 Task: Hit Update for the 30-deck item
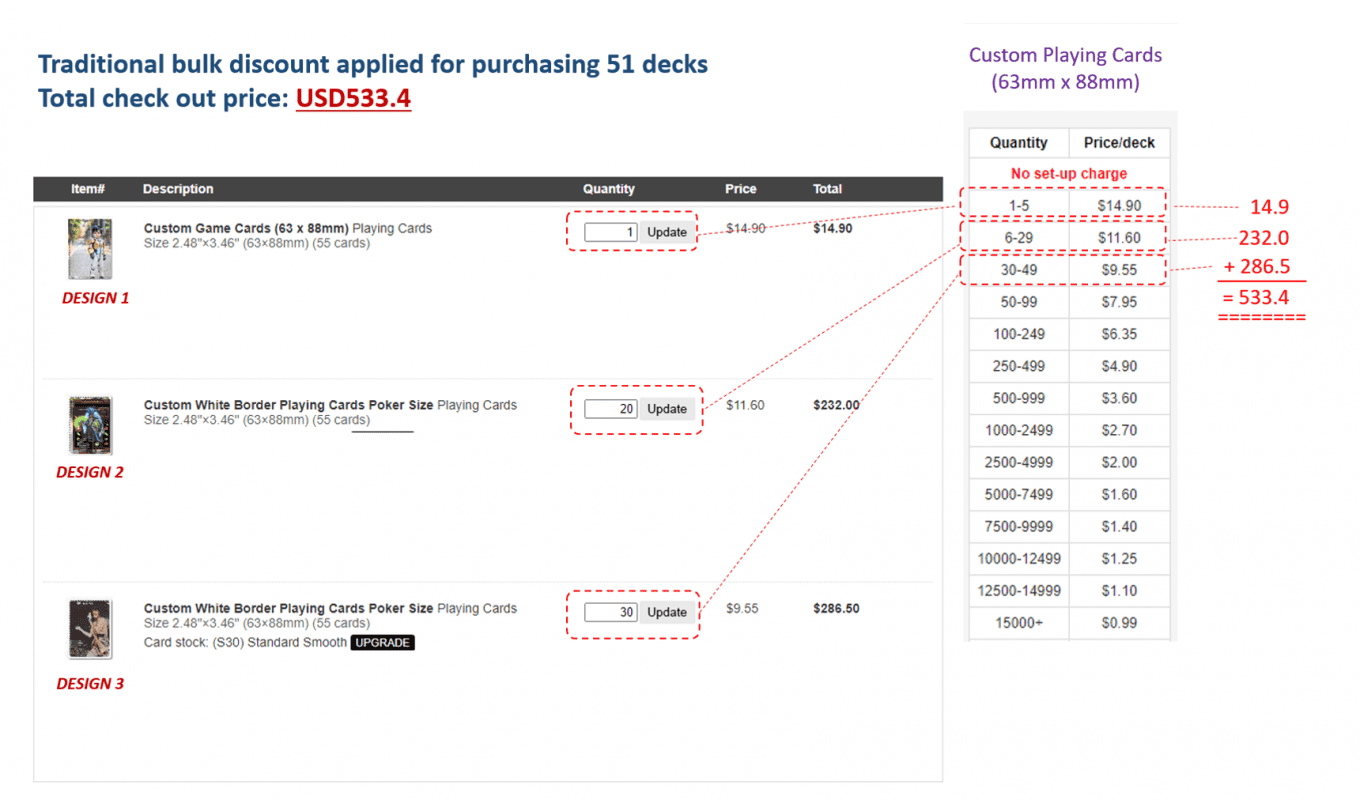coord(667,612)
